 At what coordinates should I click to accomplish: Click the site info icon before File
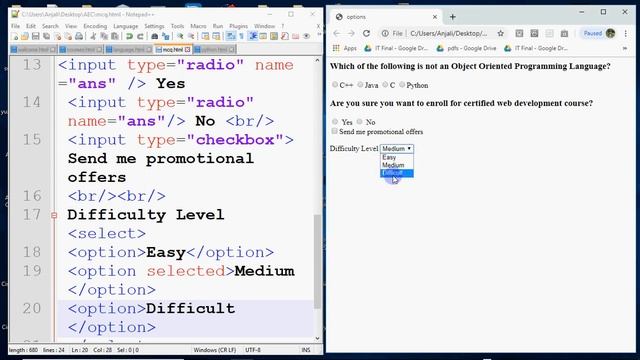point(385,33)
